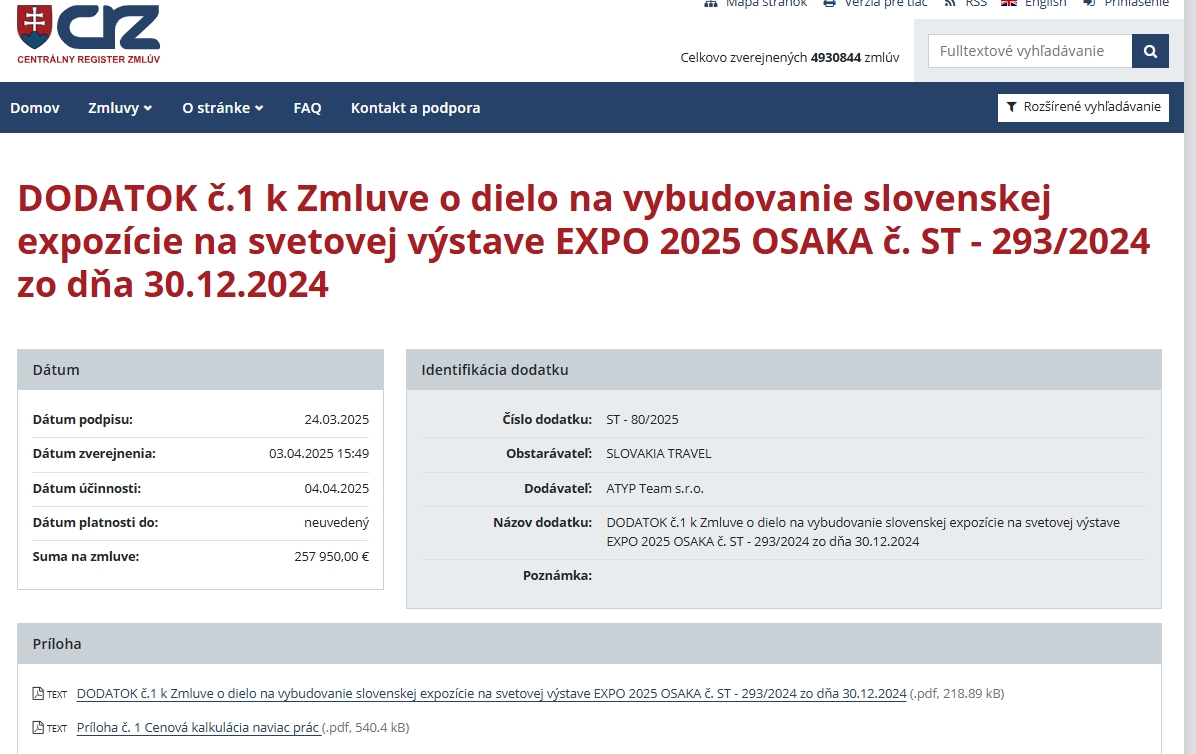Expand the O stránke dropdown menu

[223, 108]
